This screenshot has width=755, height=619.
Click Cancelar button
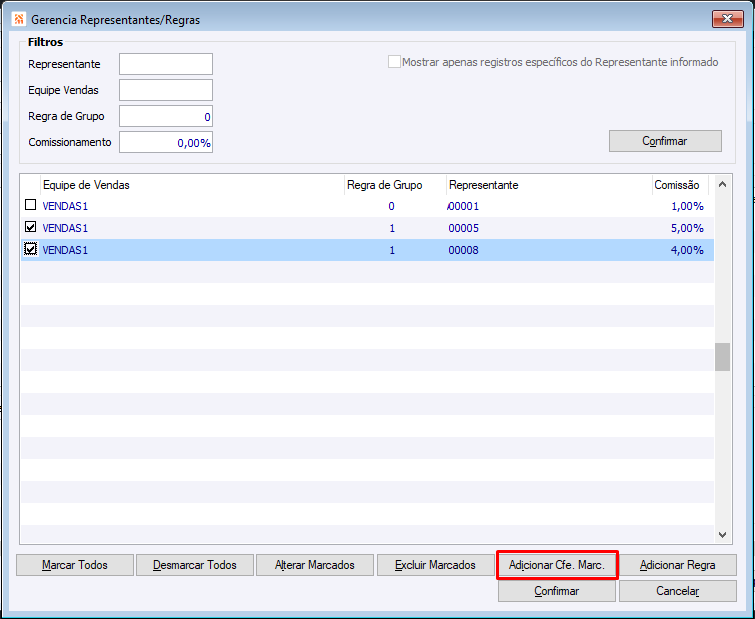click(x=678, y=591)
